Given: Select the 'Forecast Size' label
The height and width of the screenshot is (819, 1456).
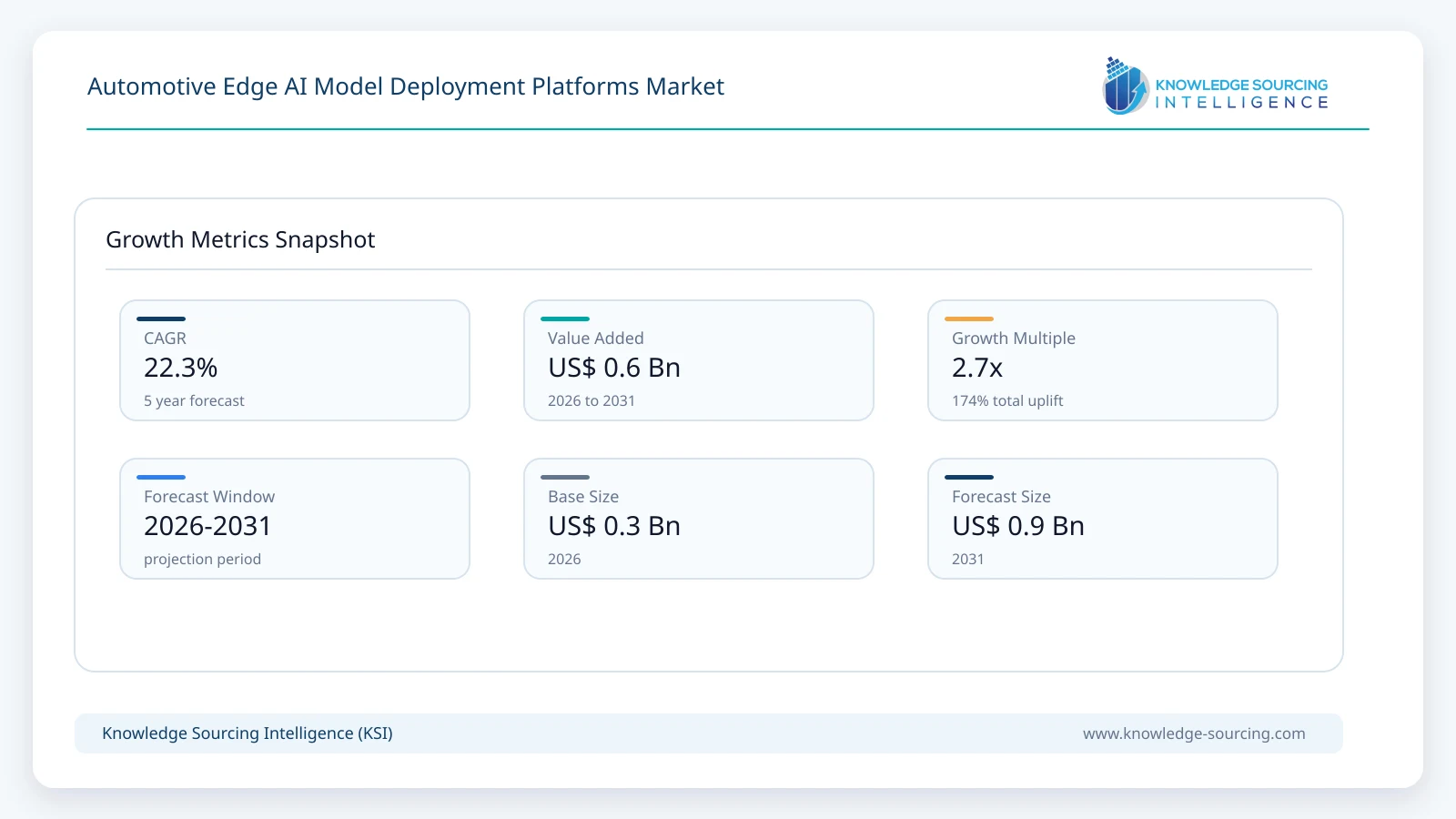Looking at the screenshot, I should pyautogui.click(x=1001, y=497).
